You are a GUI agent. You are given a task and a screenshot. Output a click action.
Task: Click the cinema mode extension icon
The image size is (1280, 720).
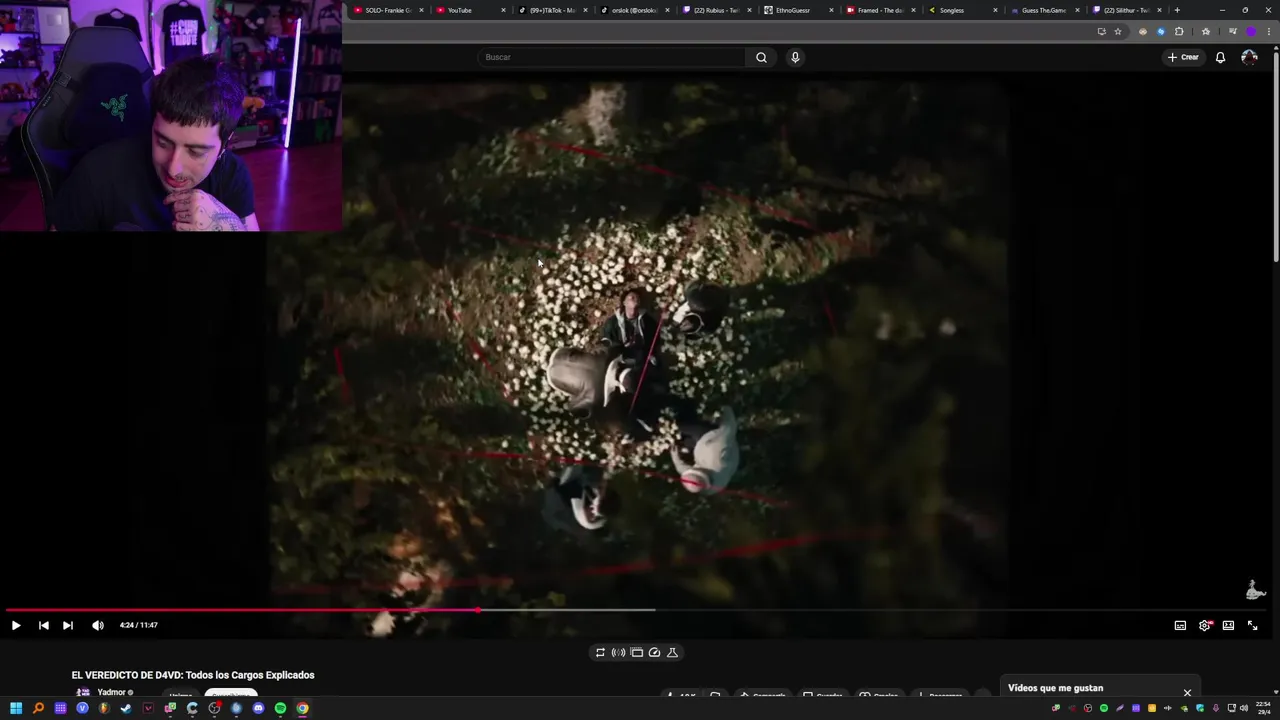point(636,652)
